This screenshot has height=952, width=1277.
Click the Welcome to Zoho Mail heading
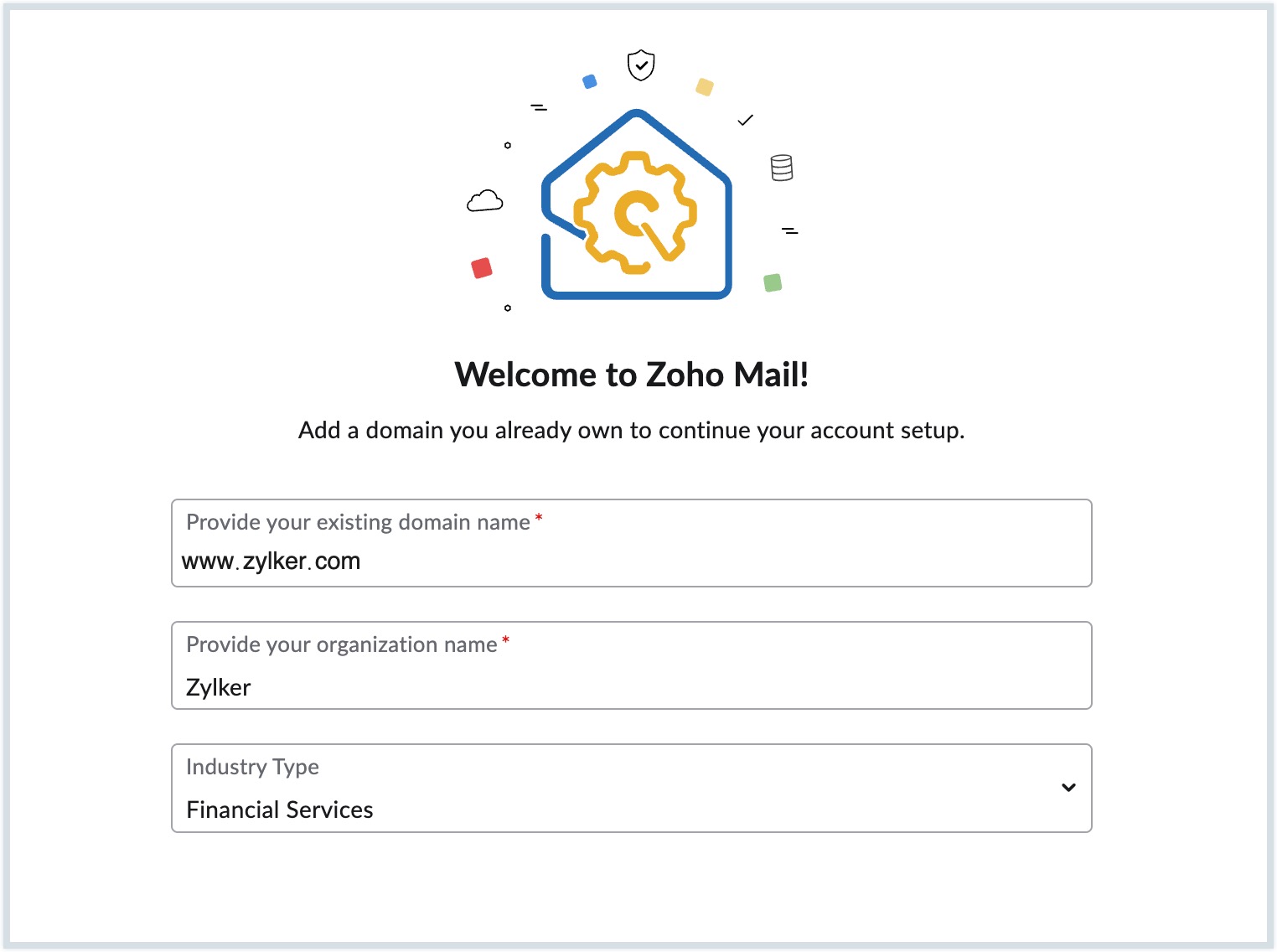point(632,375)
